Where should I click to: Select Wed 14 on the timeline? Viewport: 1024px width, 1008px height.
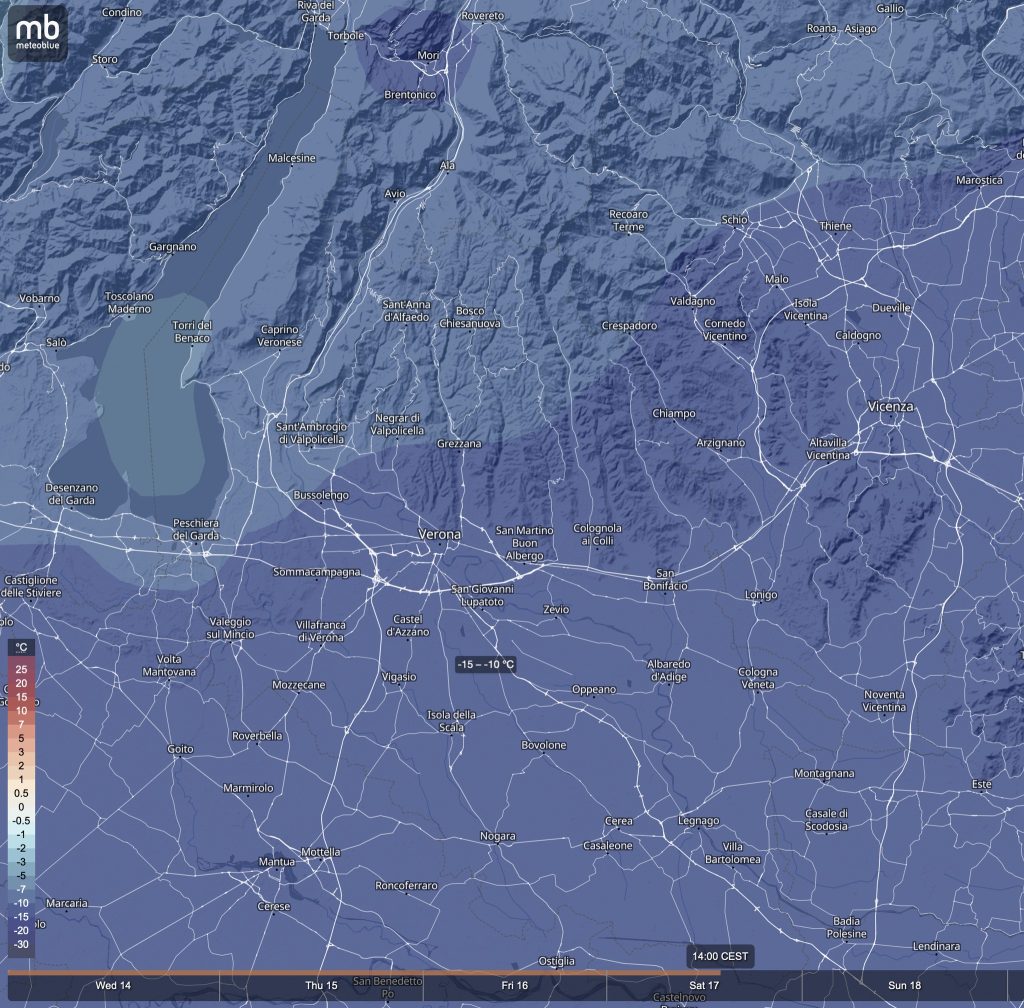113,985
